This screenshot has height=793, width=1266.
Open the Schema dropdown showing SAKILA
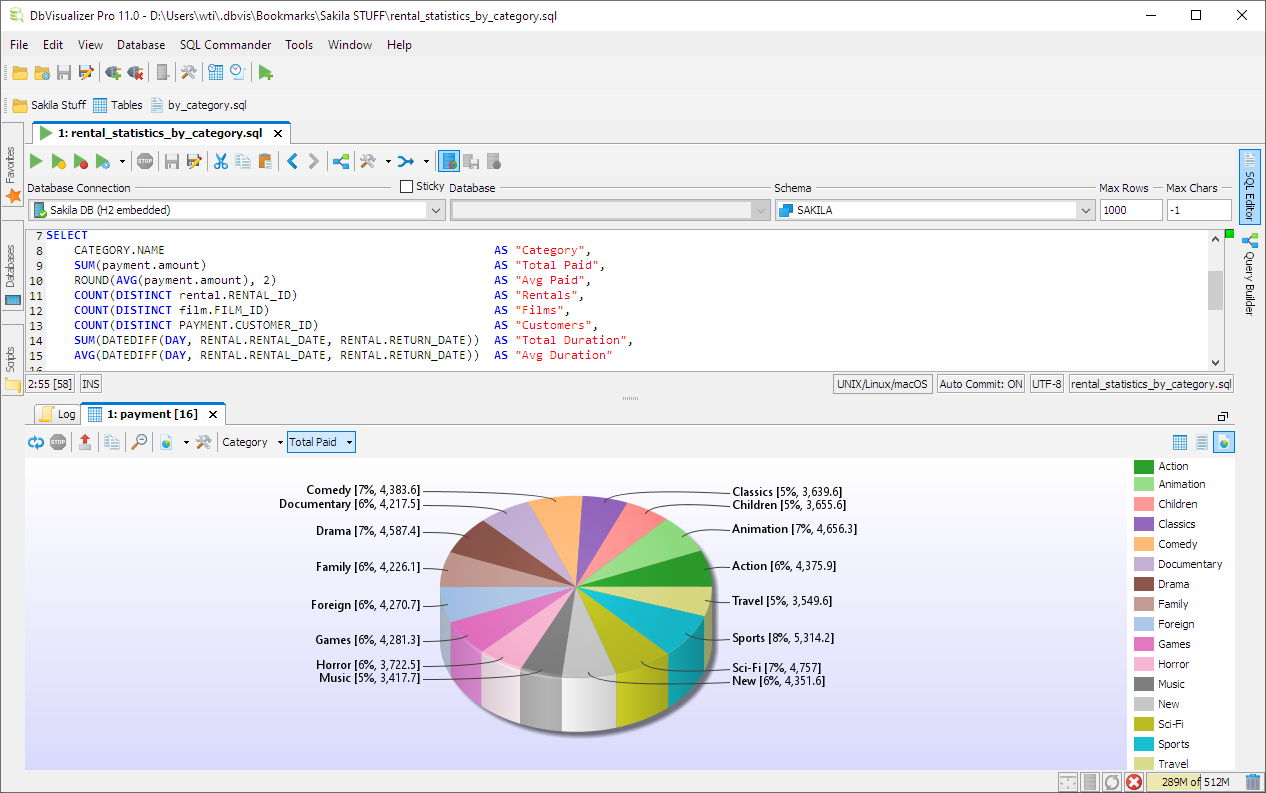click(1087, 209)
